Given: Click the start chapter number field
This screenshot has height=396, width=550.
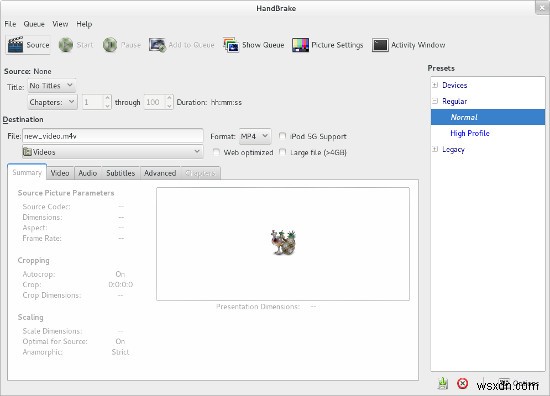Looking at the screenshot, I should point(93,102).
